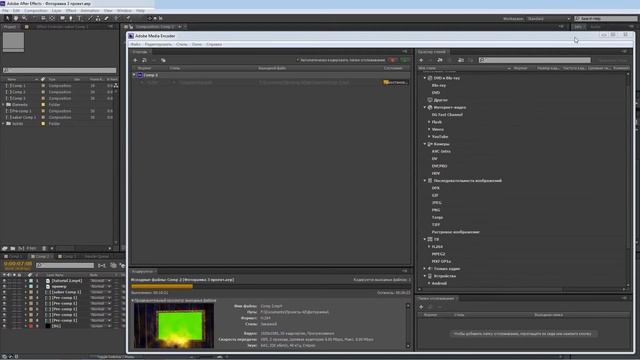Click the cameras group icon
This screenshot has height=360, width=640.
click(430, 144)
